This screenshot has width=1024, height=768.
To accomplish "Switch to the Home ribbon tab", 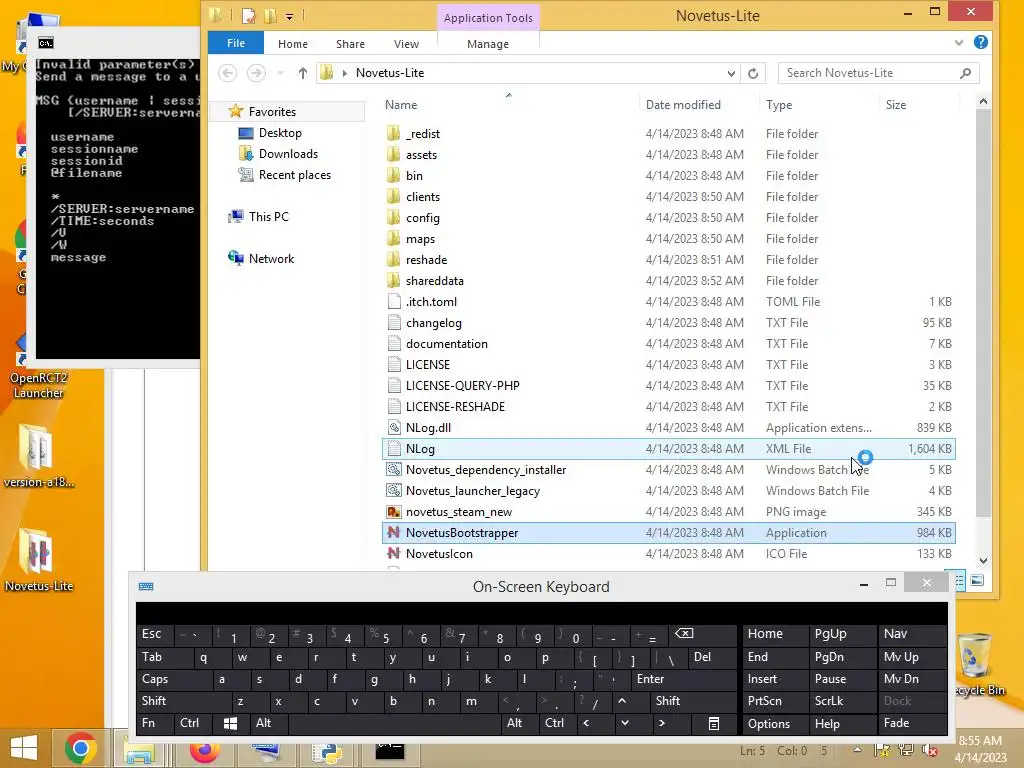I will pyautogui.click(x=293, y=44).
